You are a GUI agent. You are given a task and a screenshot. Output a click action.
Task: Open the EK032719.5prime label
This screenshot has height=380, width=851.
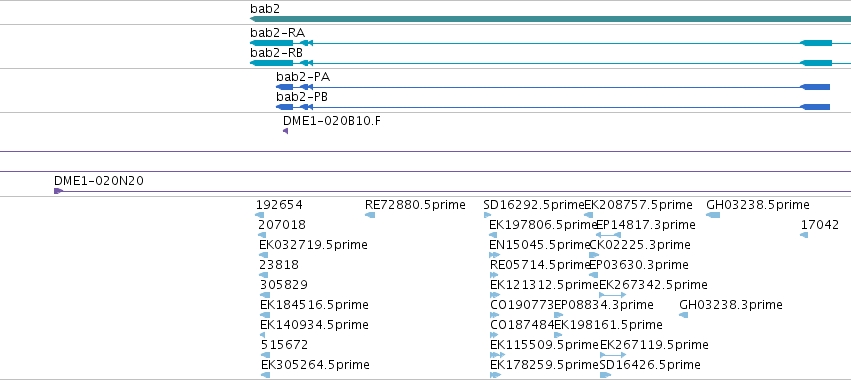(x=313, y=245)
